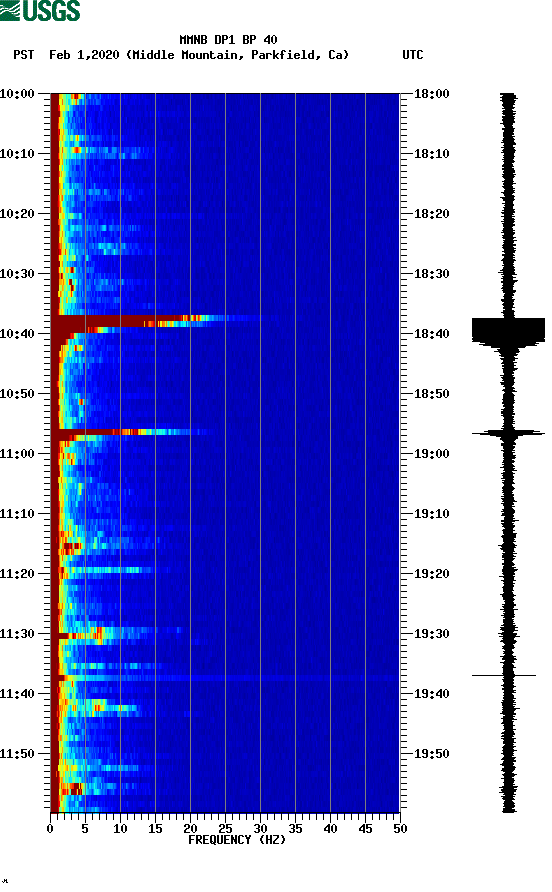
Task: Click the '45' frequency axis tick label
Action: tap(365, 829)
